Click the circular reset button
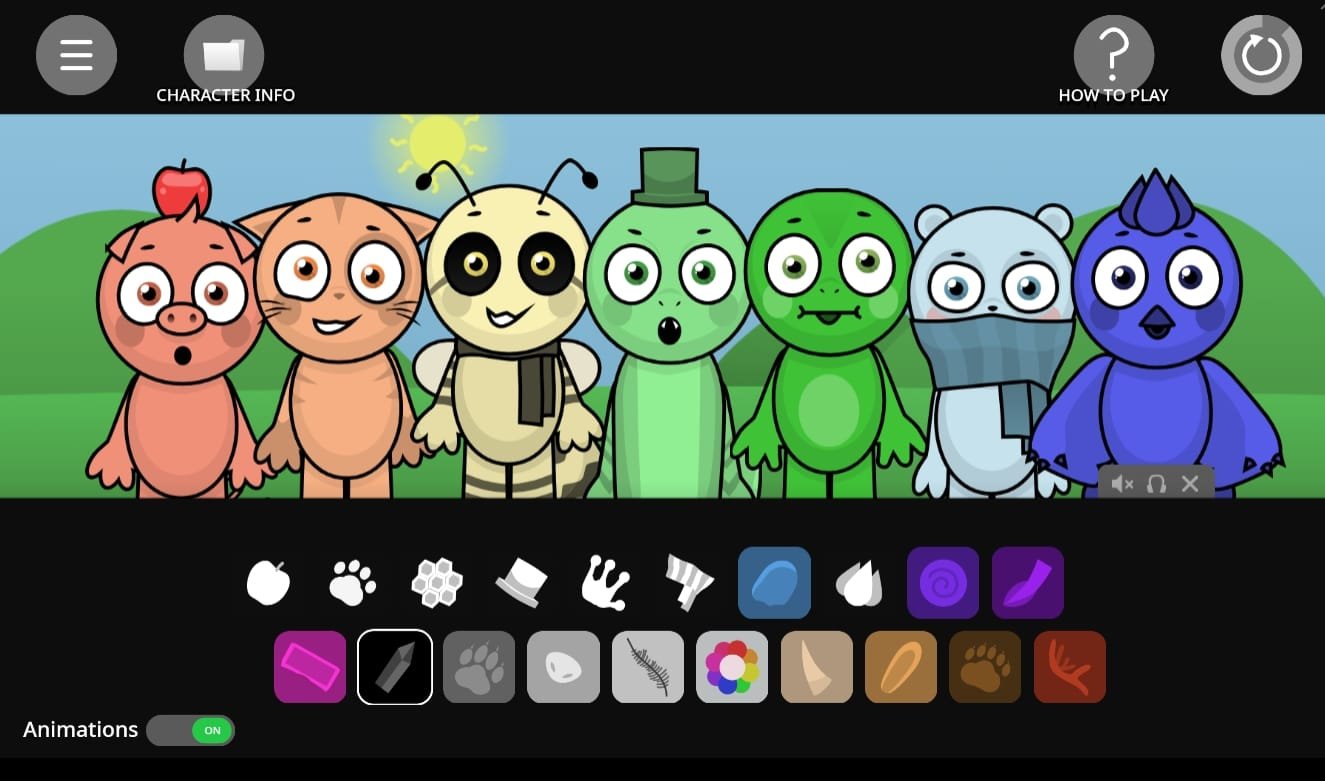This screenshot has width=1325, height=781. point(1261,55)
